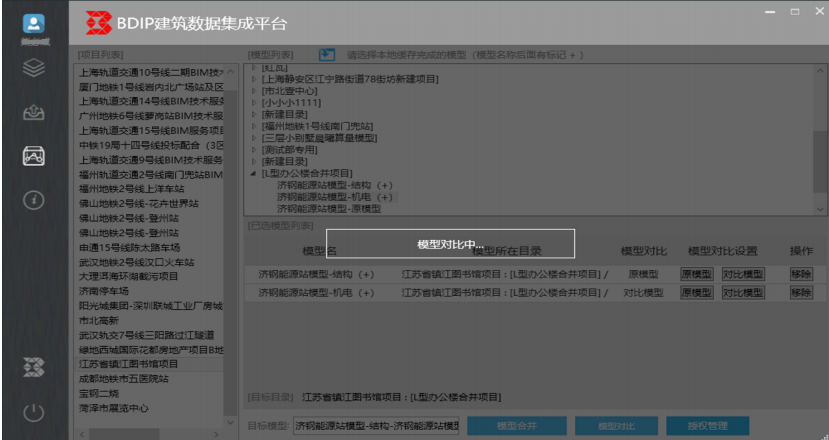Maximize the BDIP window
The image size is (829, 440).
click(795, 12)
